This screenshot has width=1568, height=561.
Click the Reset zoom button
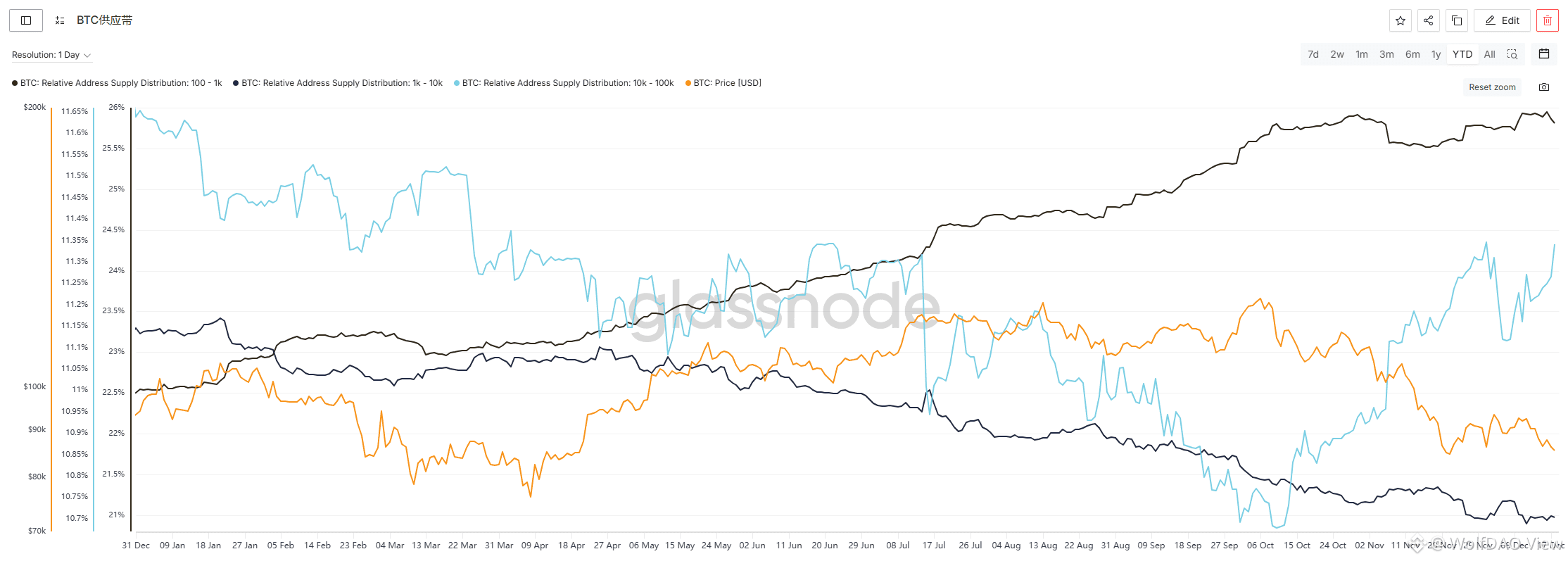point(1492,87)
